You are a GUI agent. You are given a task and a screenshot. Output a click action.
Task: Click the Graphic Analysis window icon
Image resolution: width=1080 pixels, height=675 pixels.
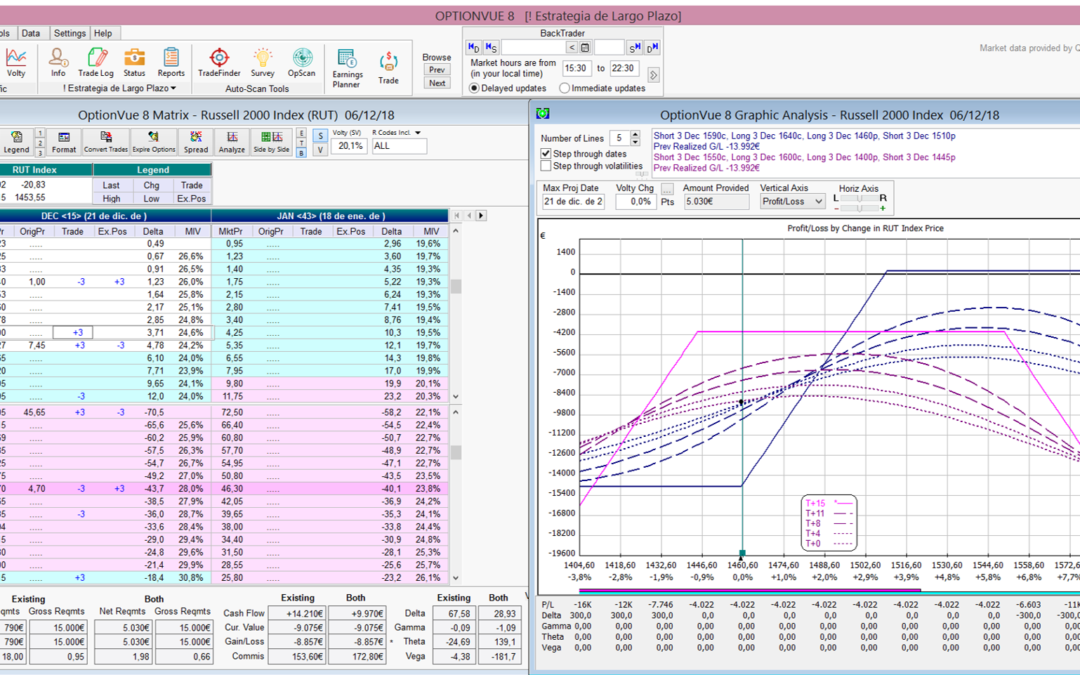pyautogui.click(x=544, y=114)
